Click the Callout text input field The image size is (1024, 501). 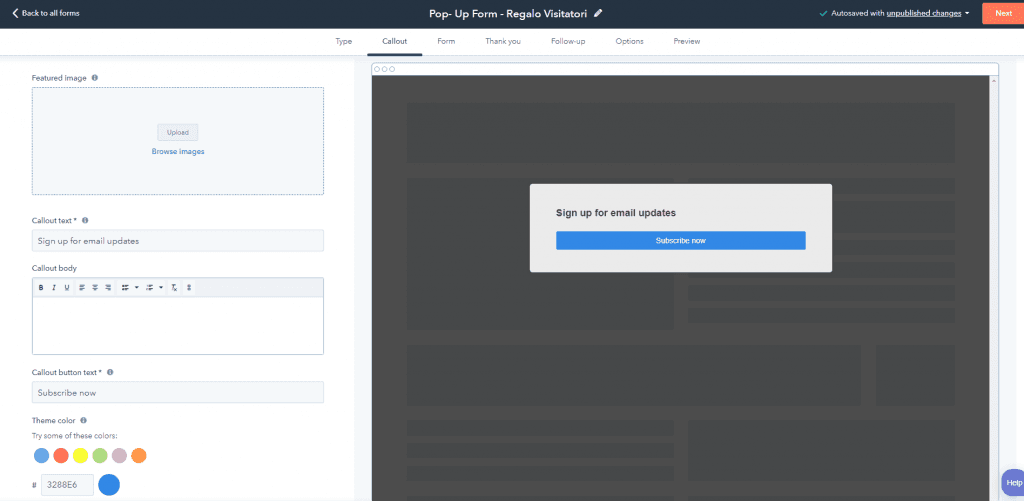pyautogui.click(x=178, y=241)
